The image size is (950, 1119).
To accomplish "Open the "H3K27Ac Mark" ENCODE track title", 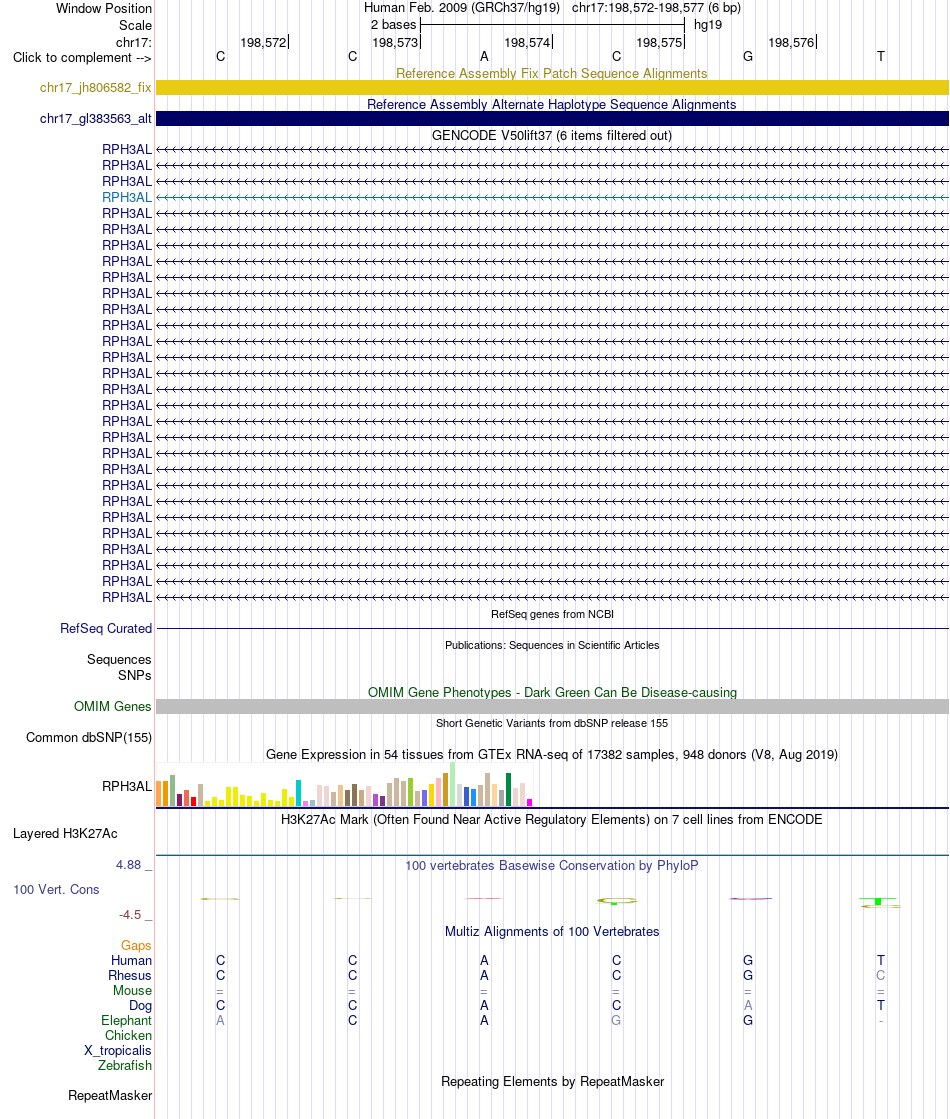I will (x=552, y=819).
